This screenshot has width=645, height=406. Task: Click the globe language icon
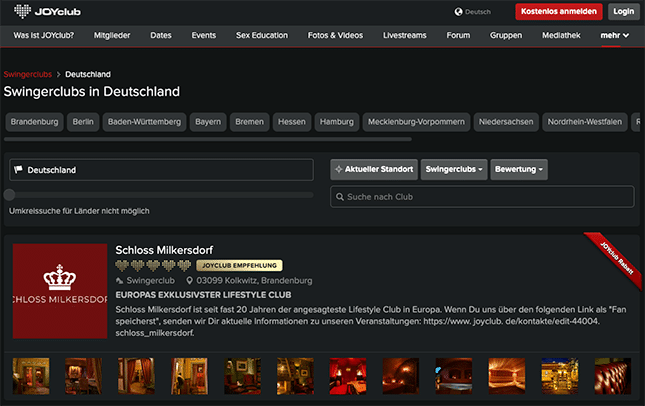click(x=459, y=12)
